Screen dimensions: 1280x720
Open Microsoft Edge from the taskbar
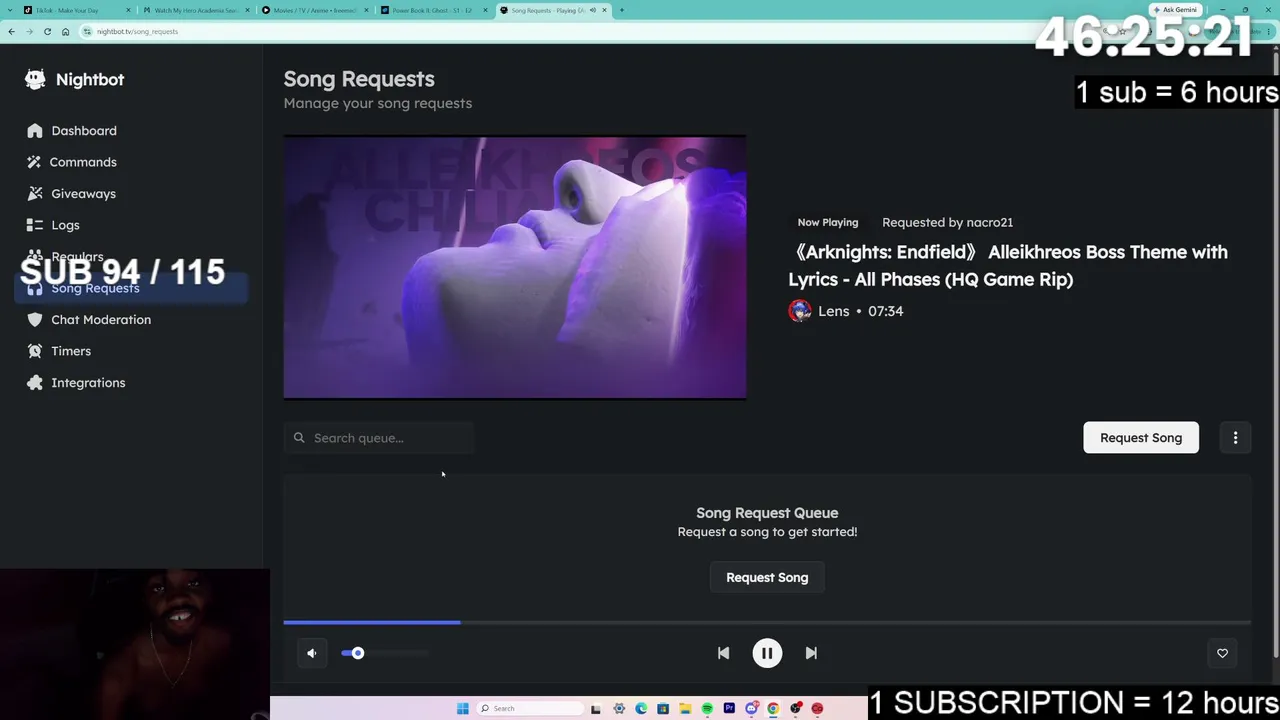641,709
